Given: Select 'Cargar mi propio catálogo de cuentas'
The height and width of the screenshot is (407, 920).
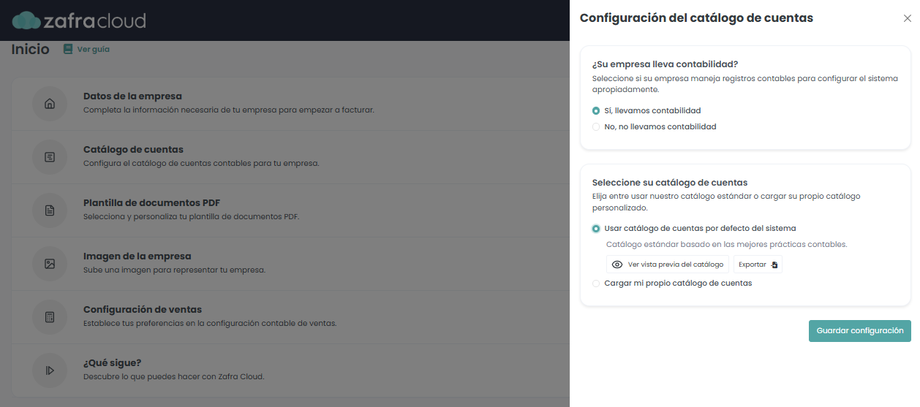Looking at the screenshot, I should pos(596,283).
